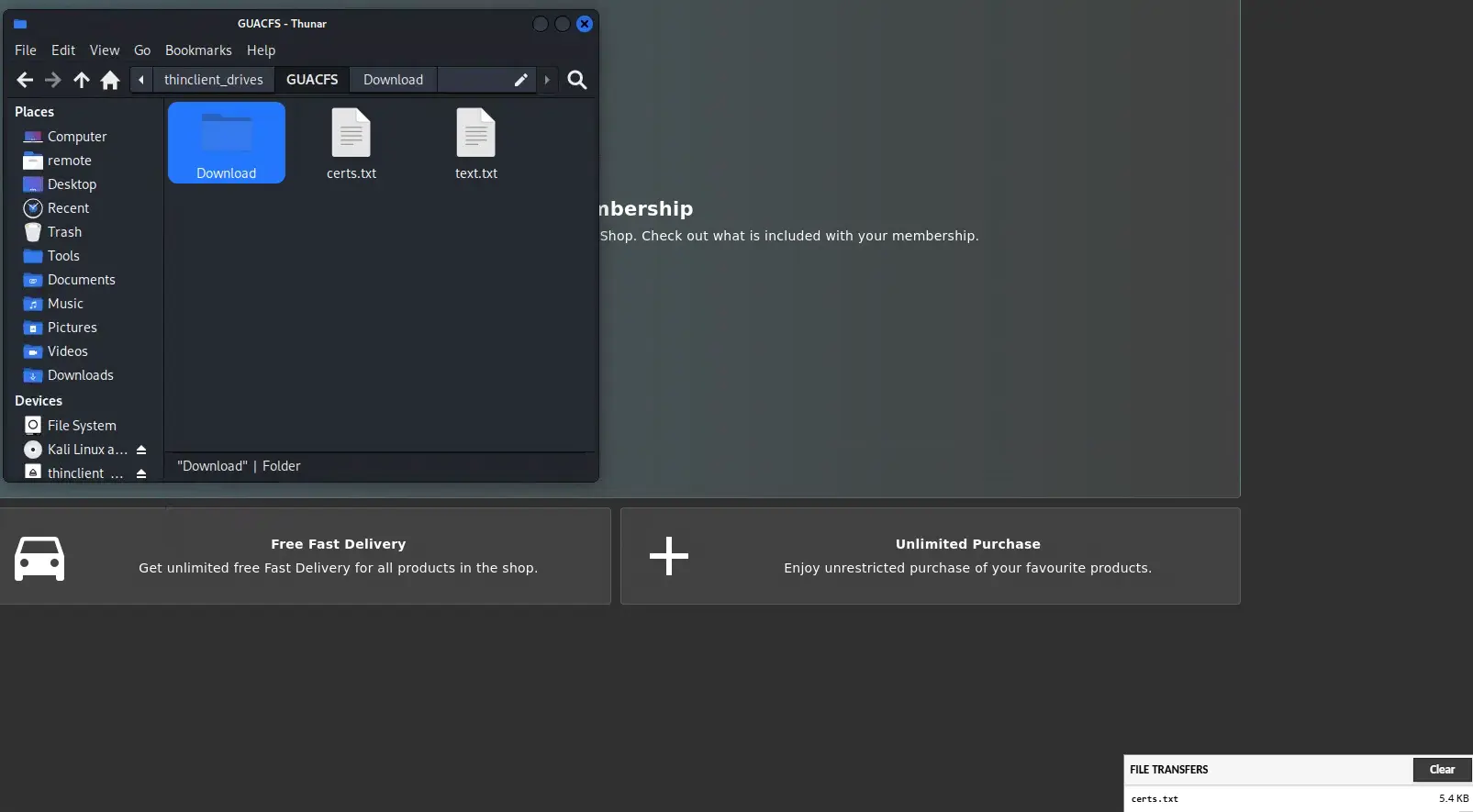Viewport: 1473px width, 812px height.
Task: Open Downloads in Places sidebar
Action: click(x=83, y=375)
